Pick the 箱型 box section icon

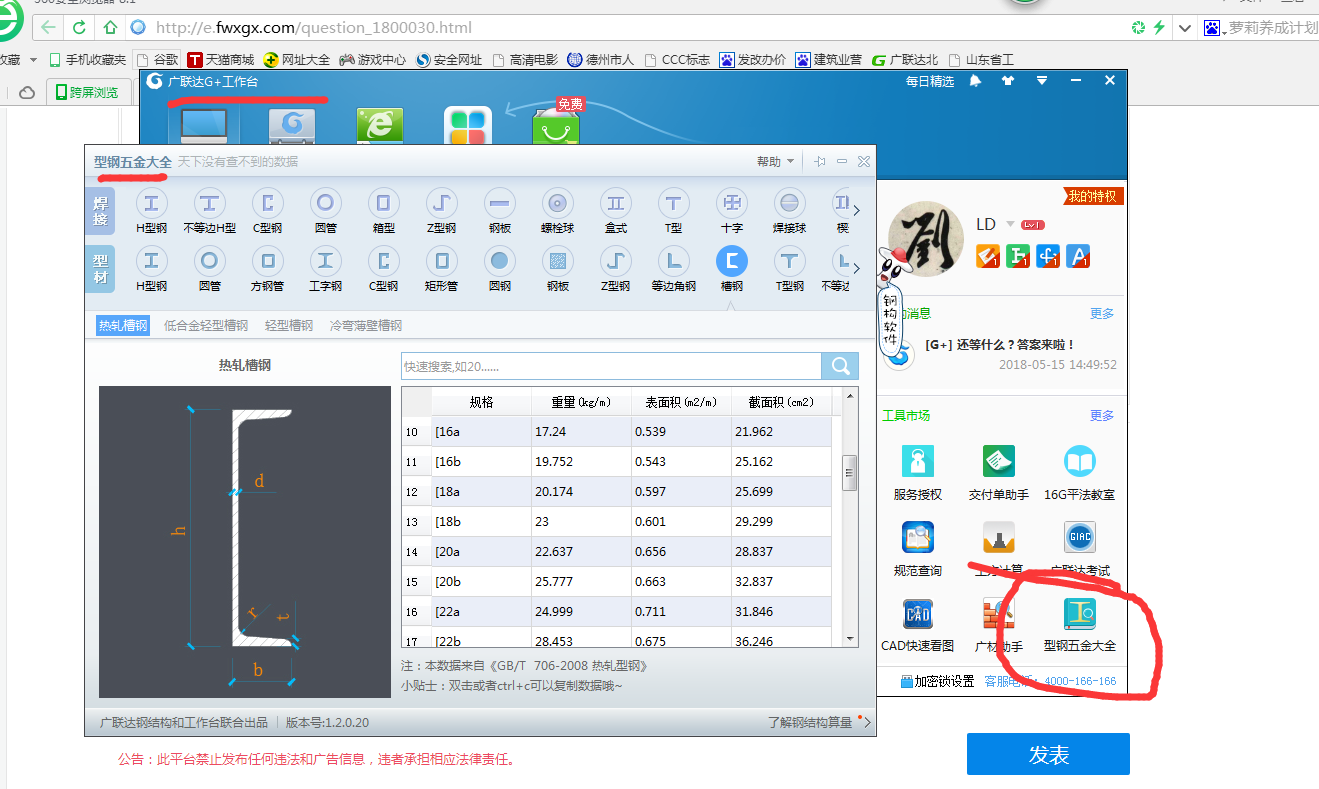click(x=384, y=204)
